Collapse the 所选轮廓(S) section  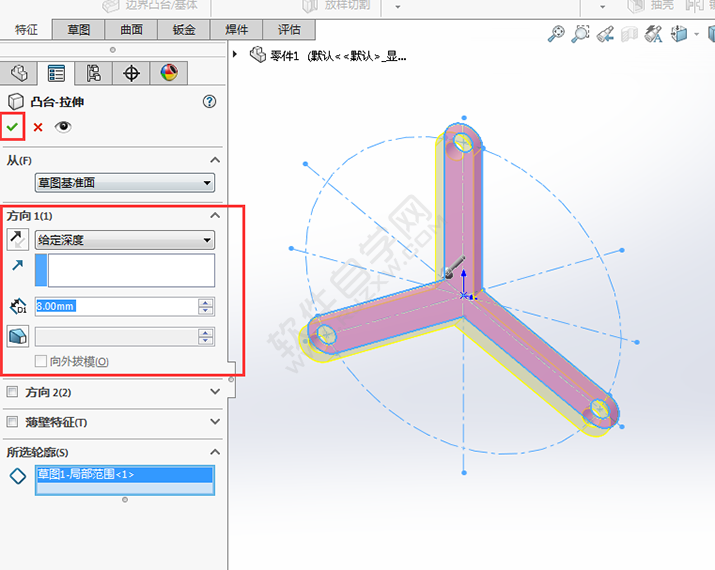(215, 452)
